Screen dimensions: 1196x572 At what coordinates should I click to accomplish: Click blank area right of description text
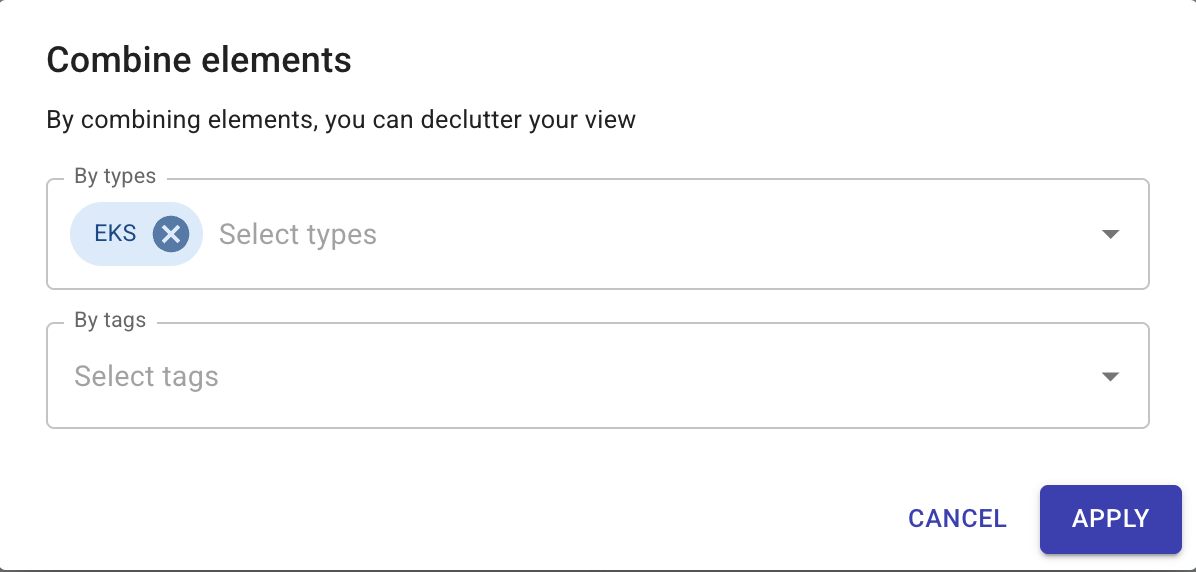[900, 121]
